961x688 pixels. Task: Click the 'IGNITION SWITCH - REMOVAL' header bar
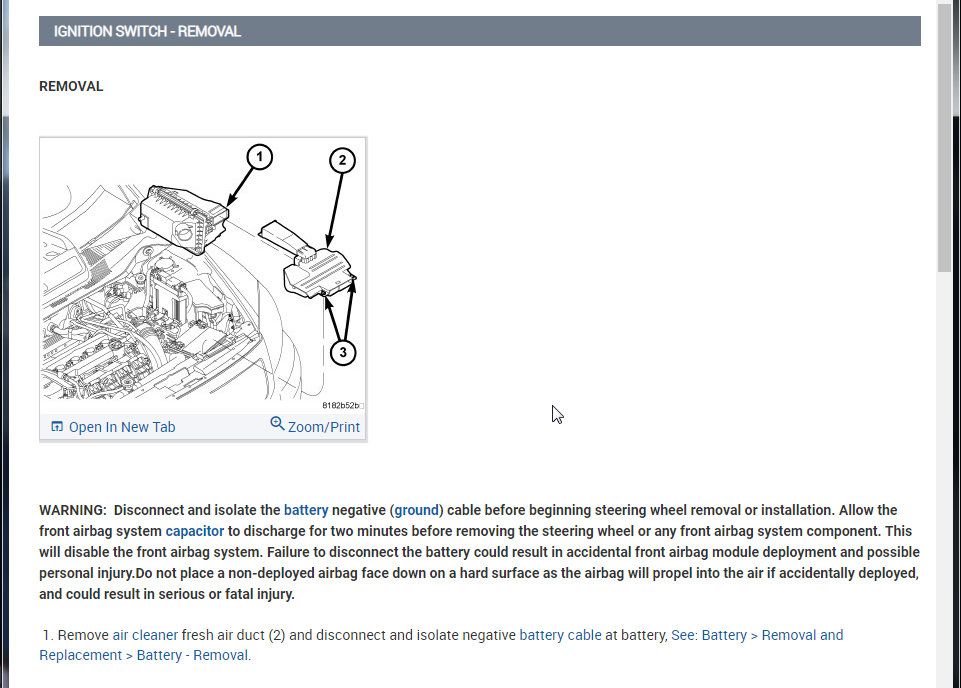click(479, 31)
